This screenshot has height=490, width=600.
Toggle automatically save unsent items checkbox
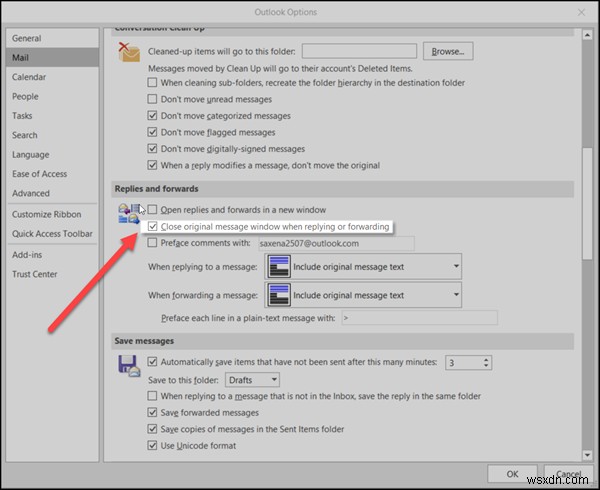point(152,362)
